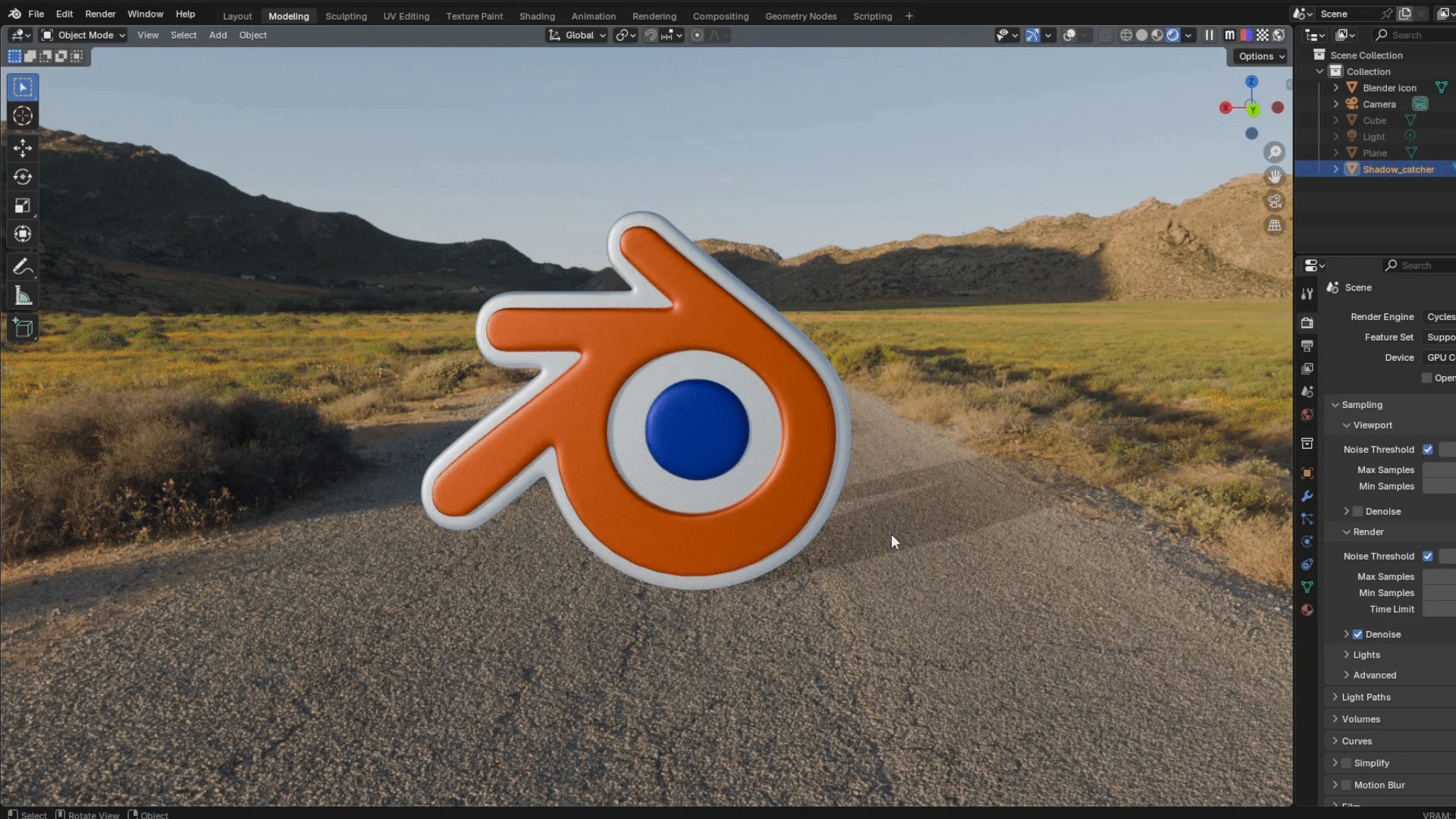This screenshot has width=1456, height=819.
Task: Enable the Motion Blur checkbox
Action: tap(1347, 786)
